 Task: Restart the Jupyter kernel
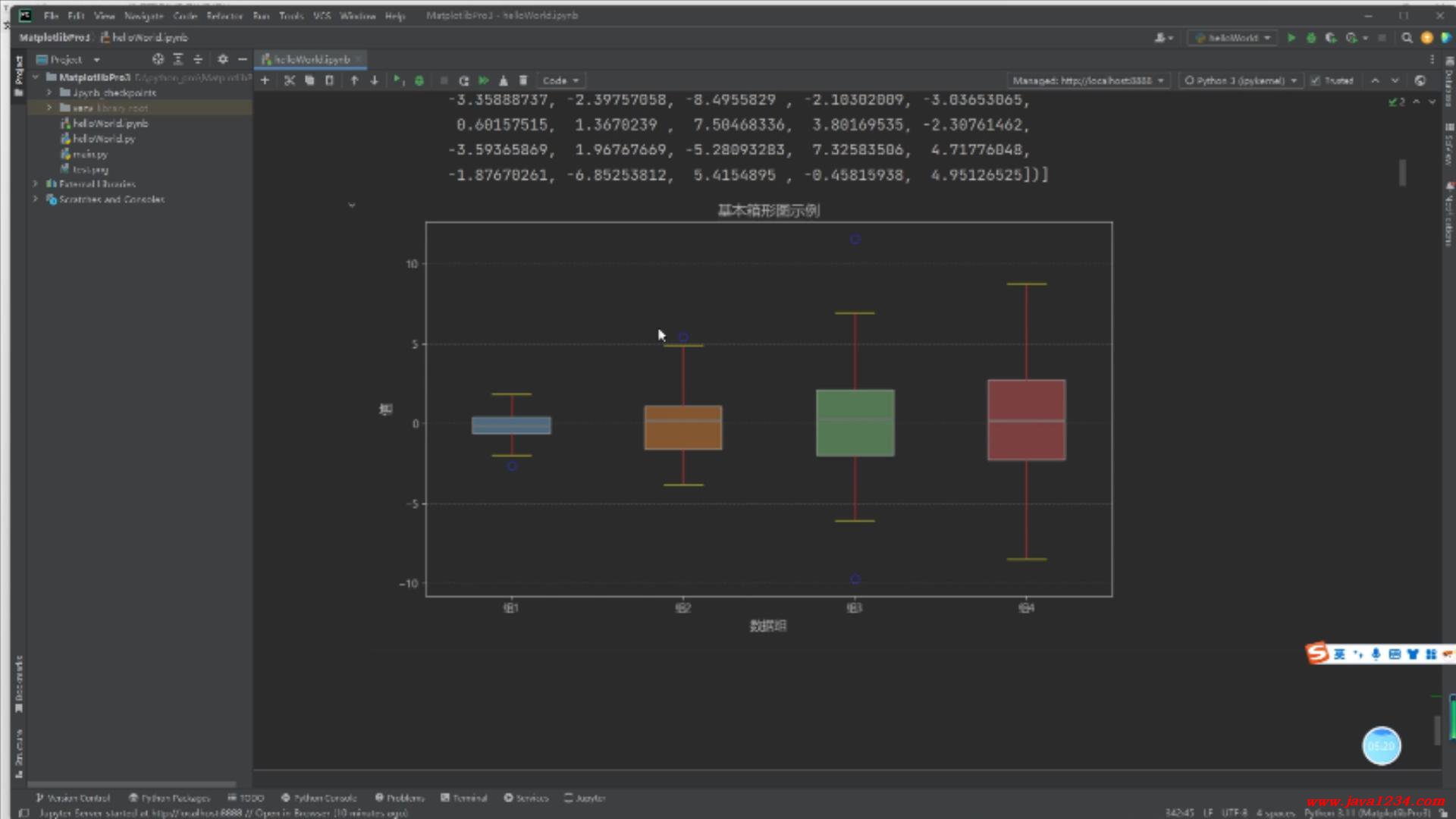pos(463,80)
